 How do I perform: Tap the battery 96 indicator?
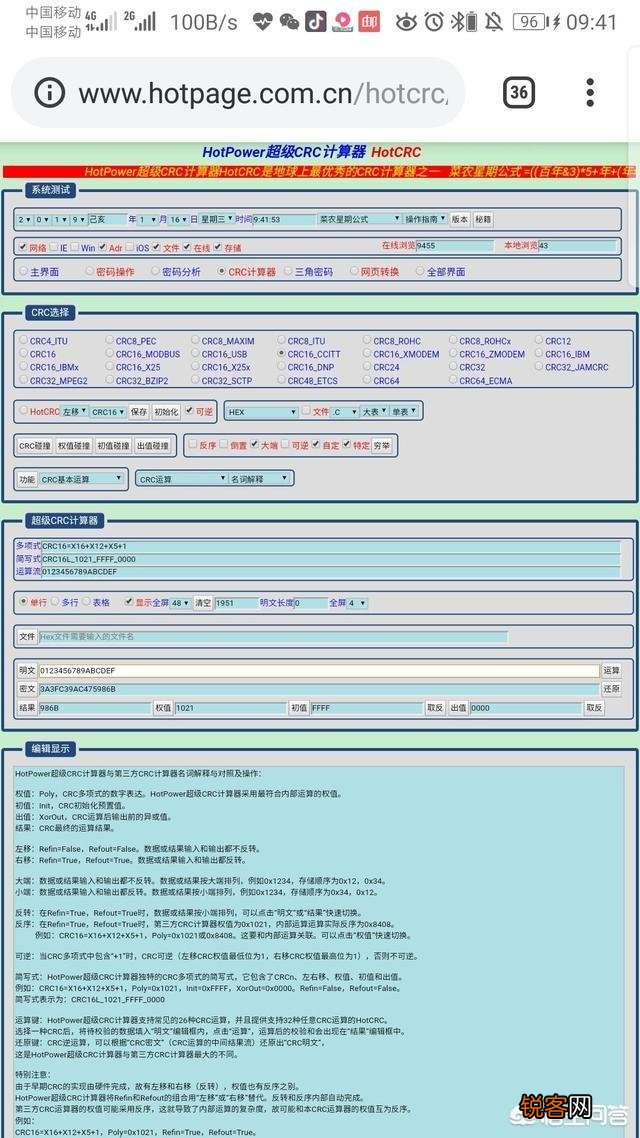[x=530, y=22]
